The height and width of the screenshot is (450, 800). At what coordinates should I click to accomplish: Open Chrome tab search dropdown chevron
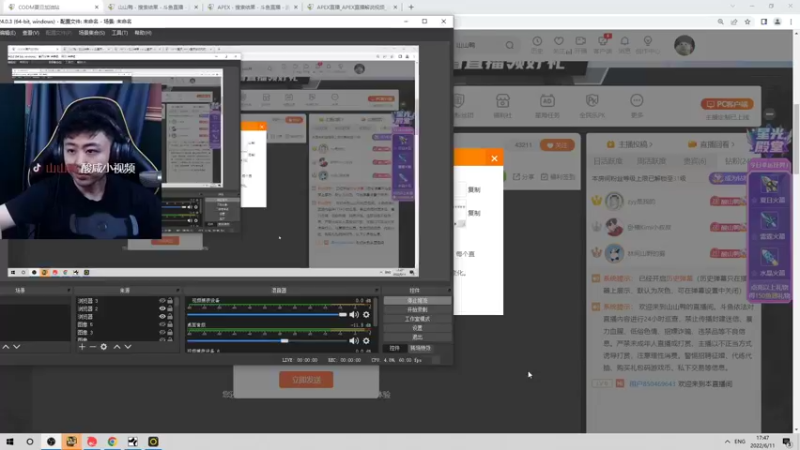tap(733, 7)
